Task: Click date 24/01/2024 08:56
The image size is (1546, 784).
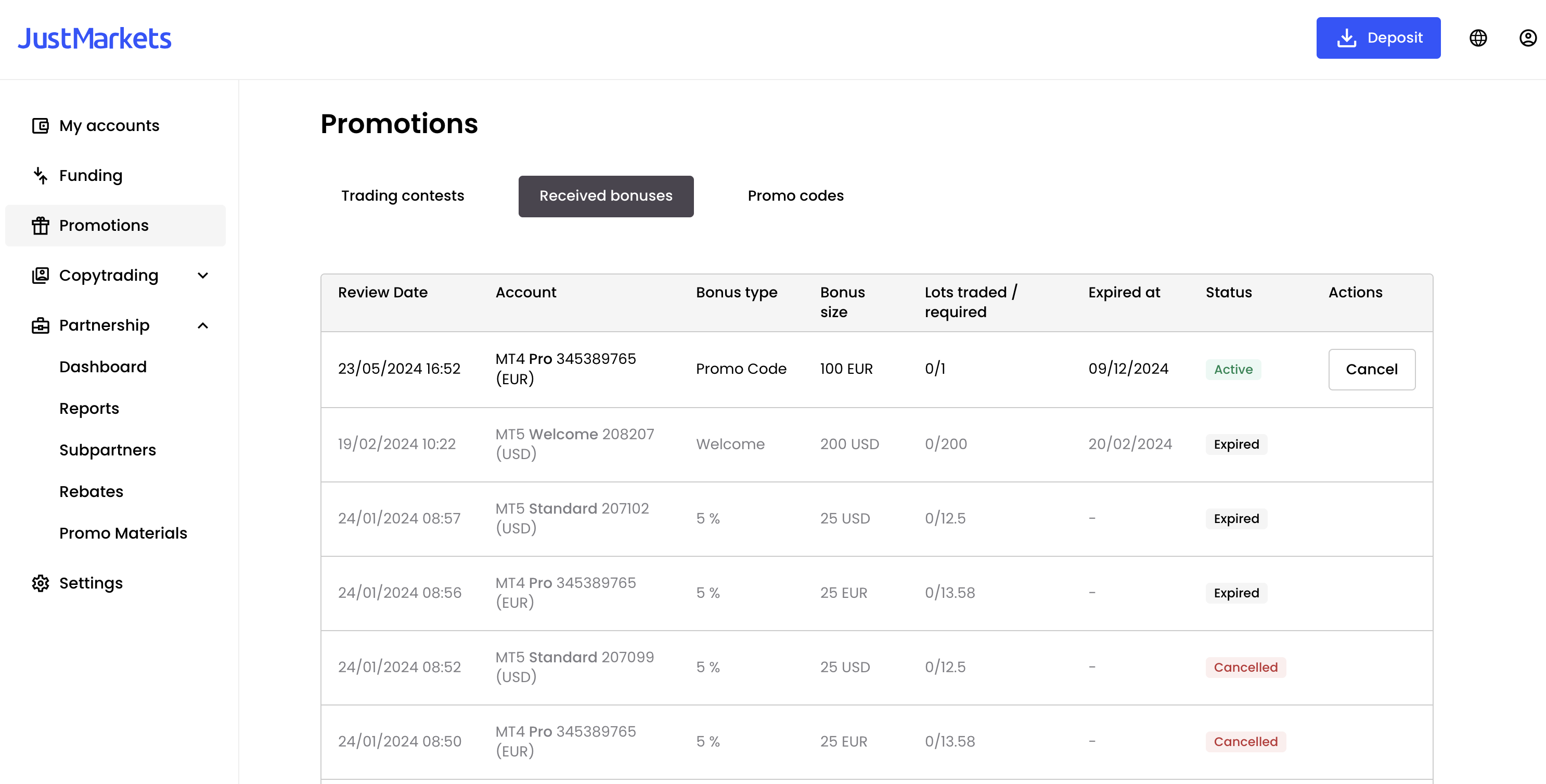Action: pyautogui.click(x=400, y=593)
